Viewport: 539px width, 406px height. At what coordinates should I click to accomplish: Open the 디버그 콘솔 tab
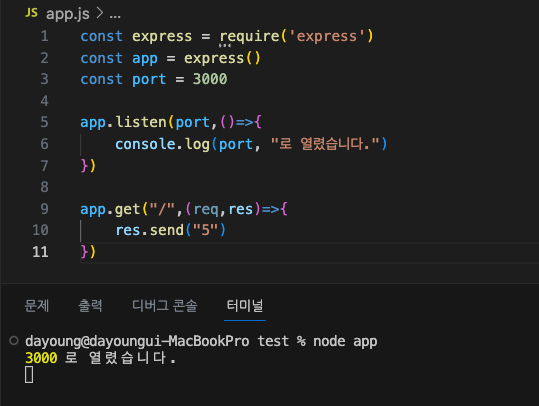pyautogui.click(x=165, y=305)
